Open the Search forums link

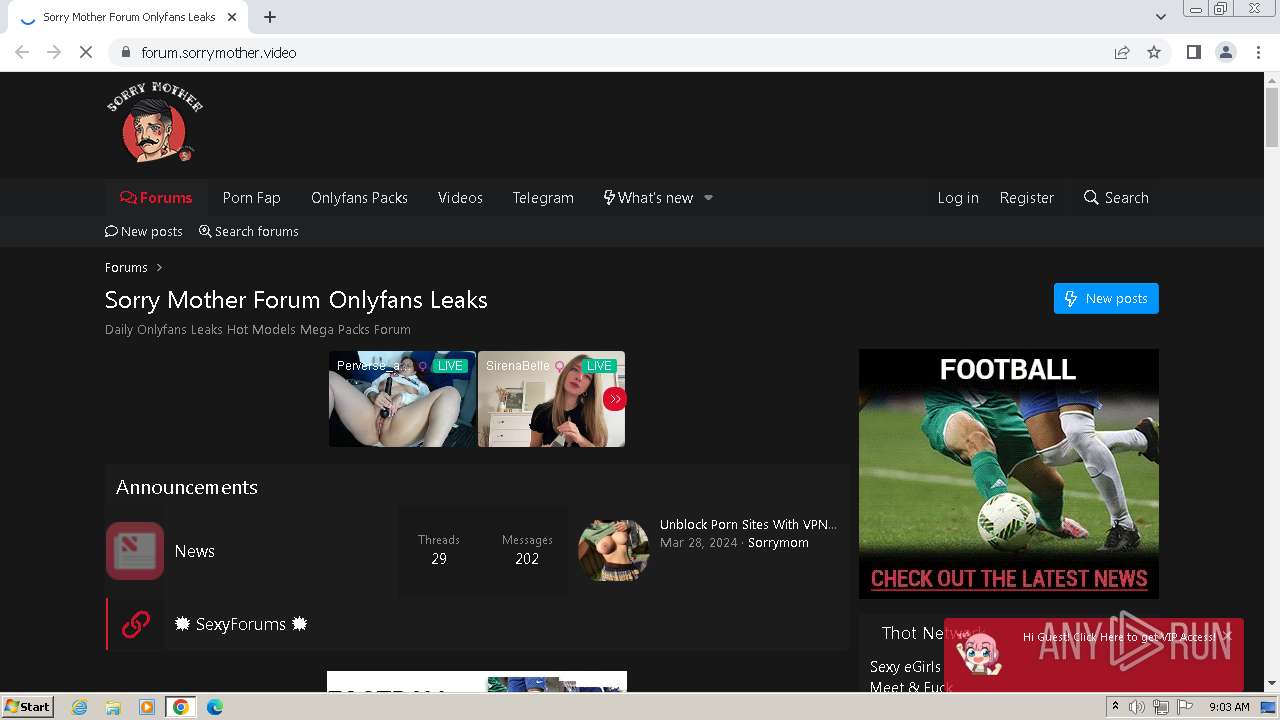pos(249,231)
